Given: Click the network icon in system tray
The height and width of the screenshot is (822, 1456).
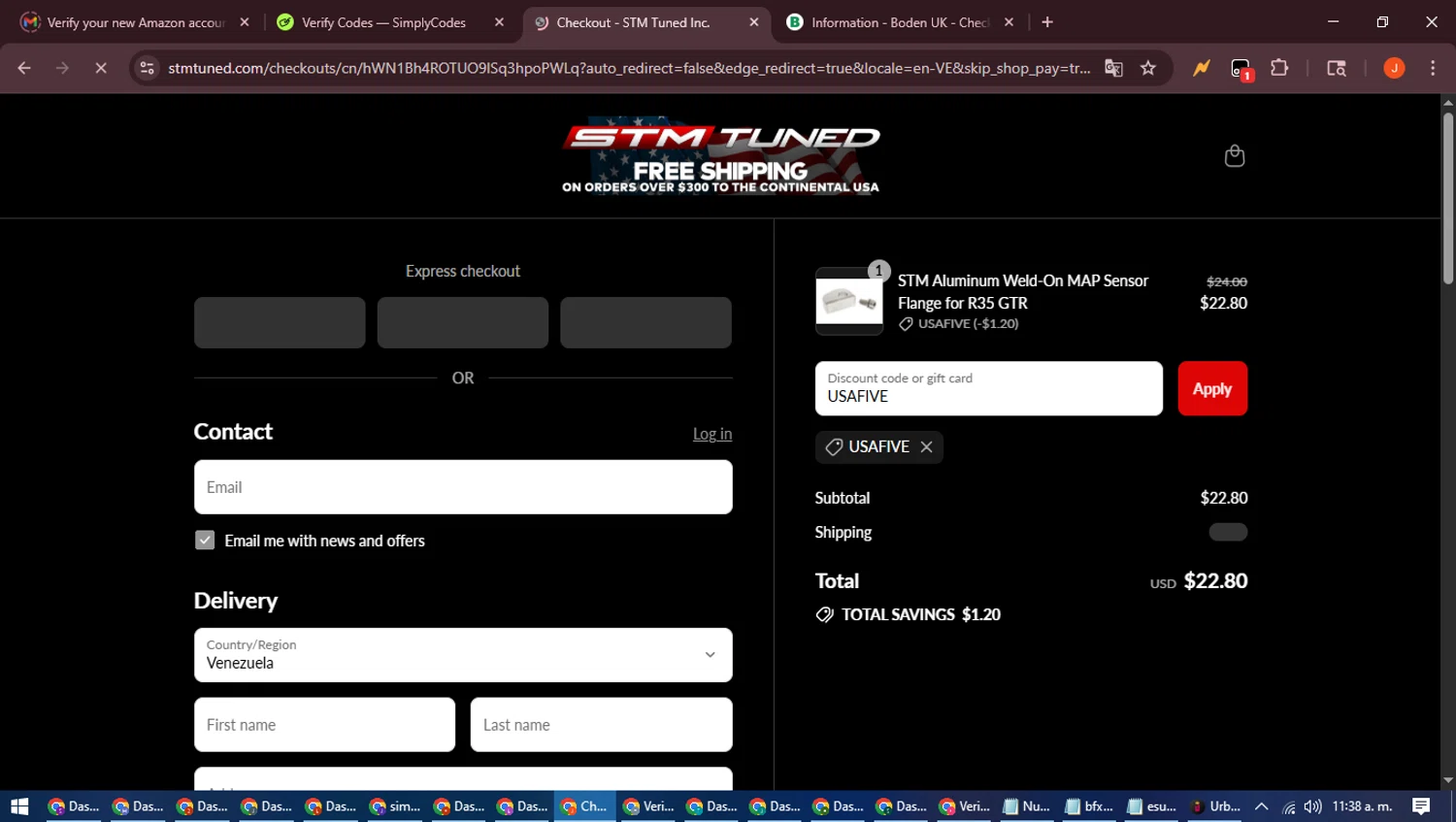Looking at the screenshot, I should click(x=1289, y=806).
